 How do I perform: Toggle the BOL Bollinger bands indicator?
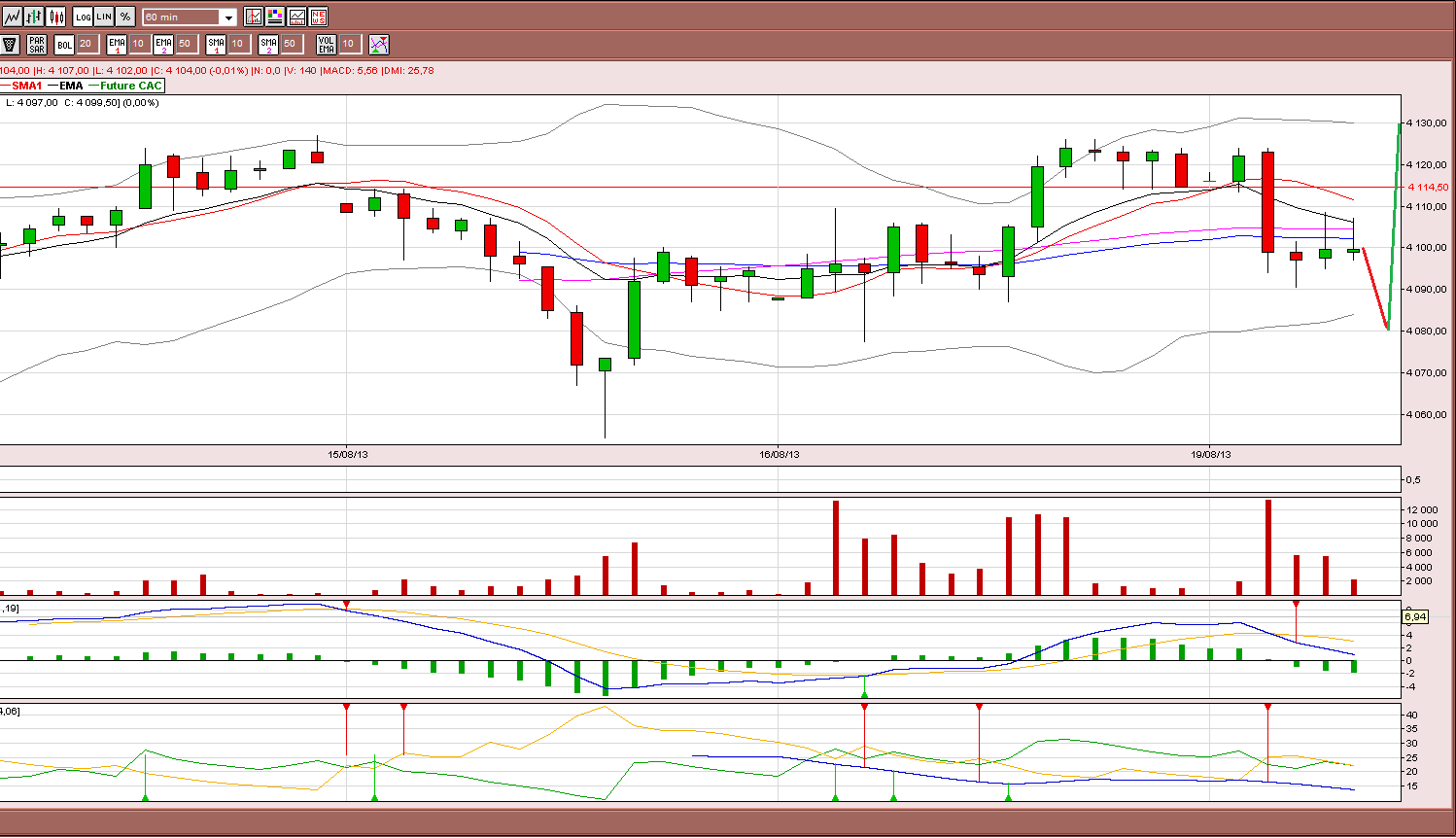(x=64, y=44)
